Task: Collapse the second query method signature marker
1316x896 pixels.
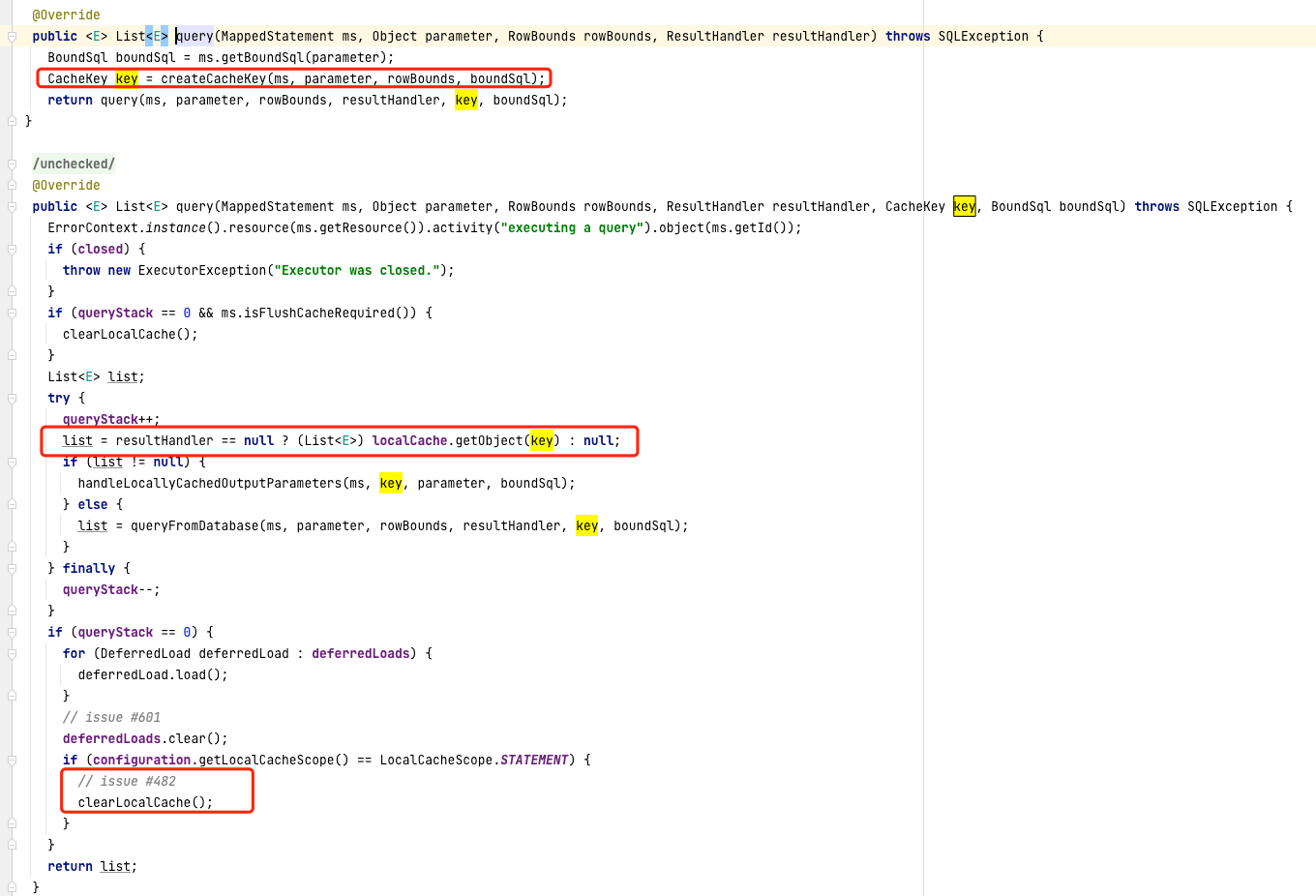Action: [x=12, y=206]
